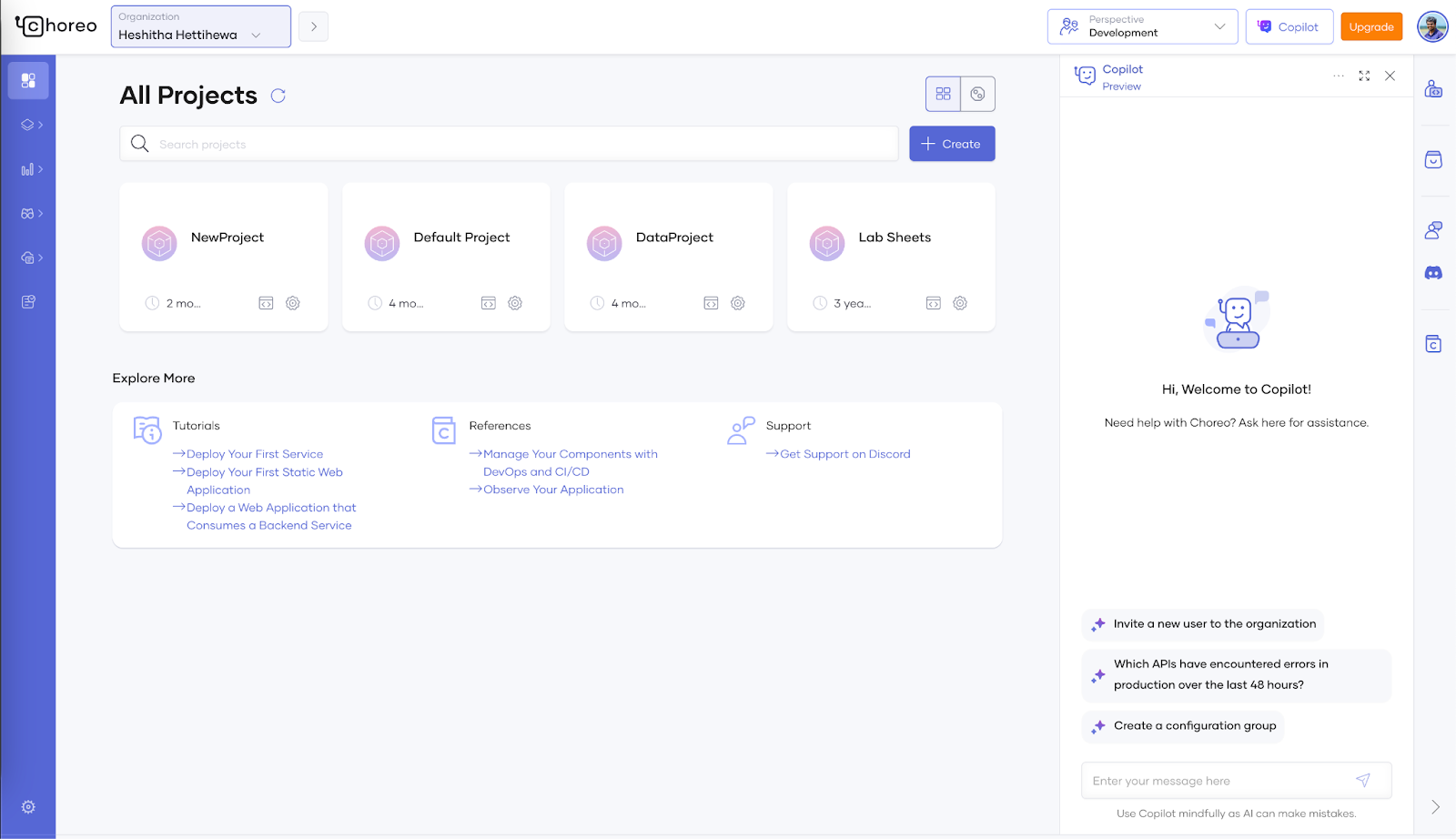Image resolution: width=1456 pixels, height=839 pixels.
Task: Open the Organization dropdown
Action: click(200, 26)
